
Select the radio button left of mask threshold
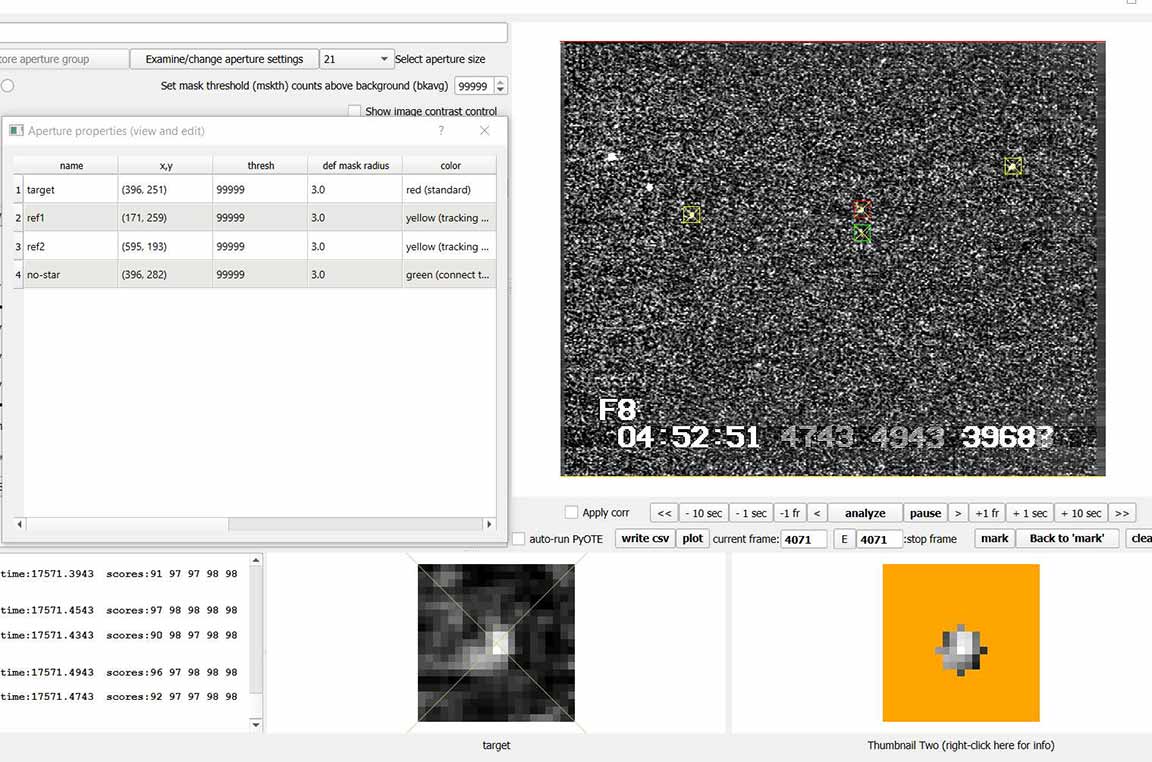point(7,85)
